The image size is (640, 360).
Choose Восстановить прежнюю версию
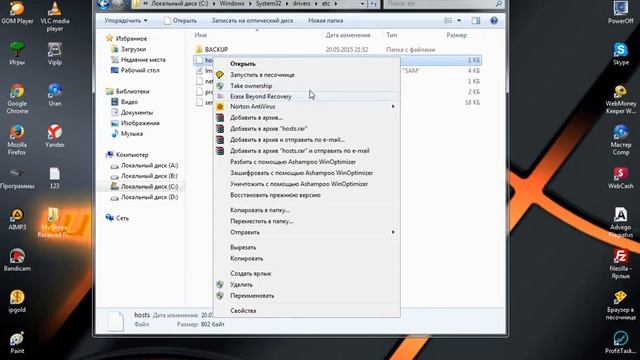coord(307,195)
